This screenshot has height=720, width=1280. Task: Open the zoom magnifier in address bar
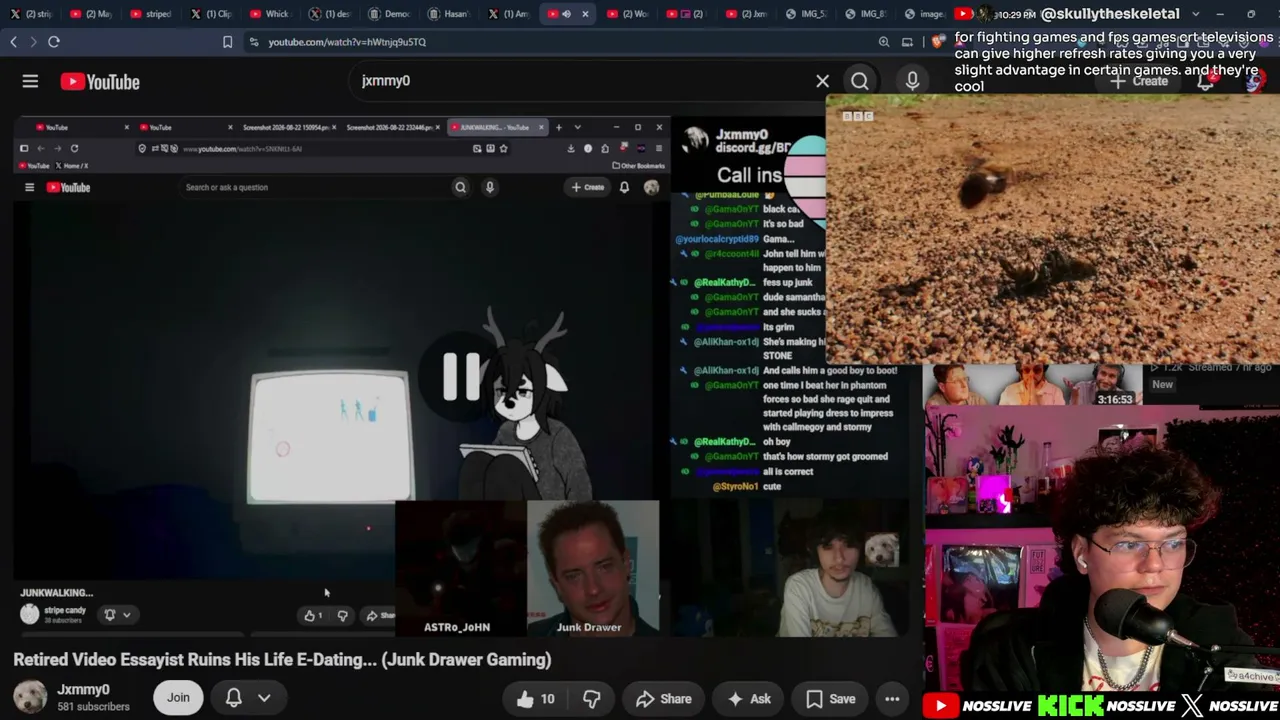click(x=884, y=42)
